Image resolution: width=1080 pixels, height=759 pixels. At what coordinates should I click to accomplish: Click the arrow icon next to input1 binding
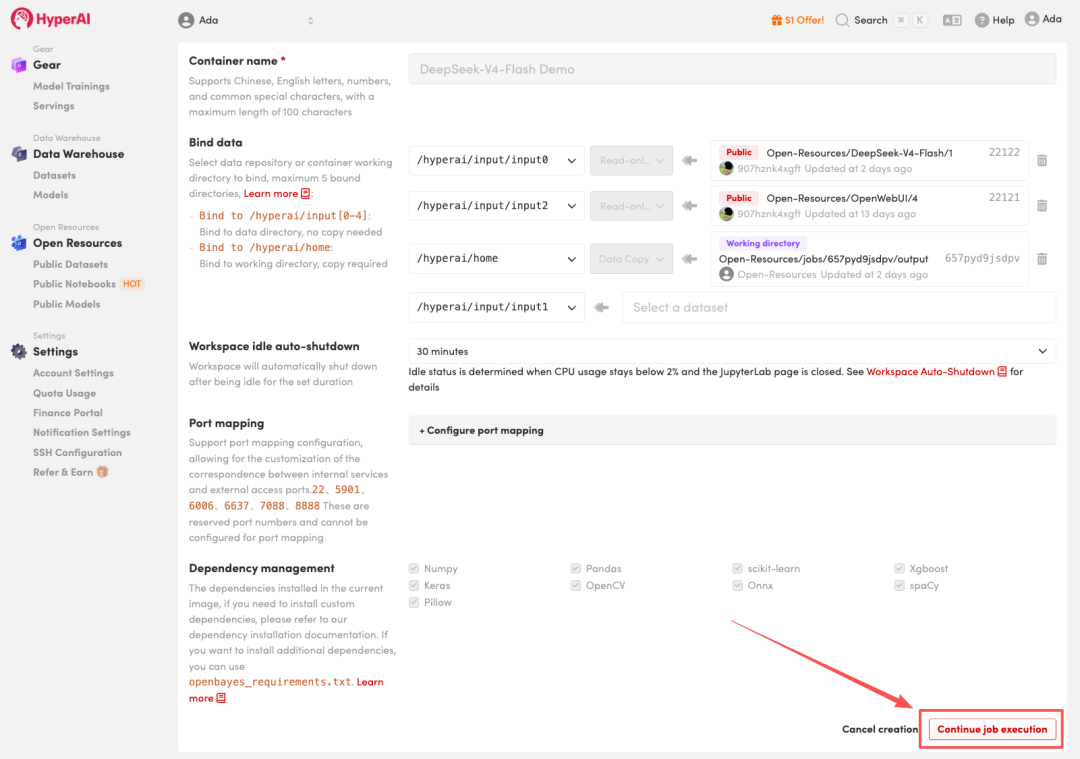(x=601, y=307)
